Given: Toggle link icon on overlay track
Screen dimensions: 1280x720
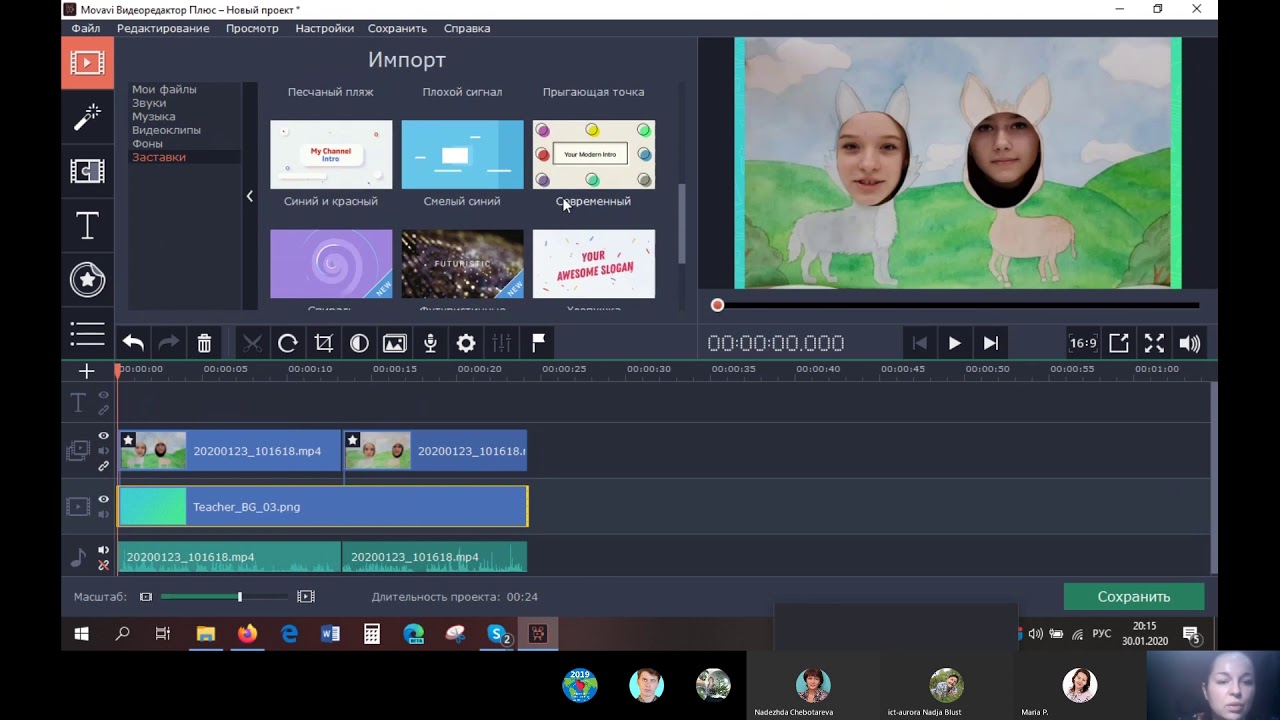Looking at the screenshot, I should pos(103,466).
